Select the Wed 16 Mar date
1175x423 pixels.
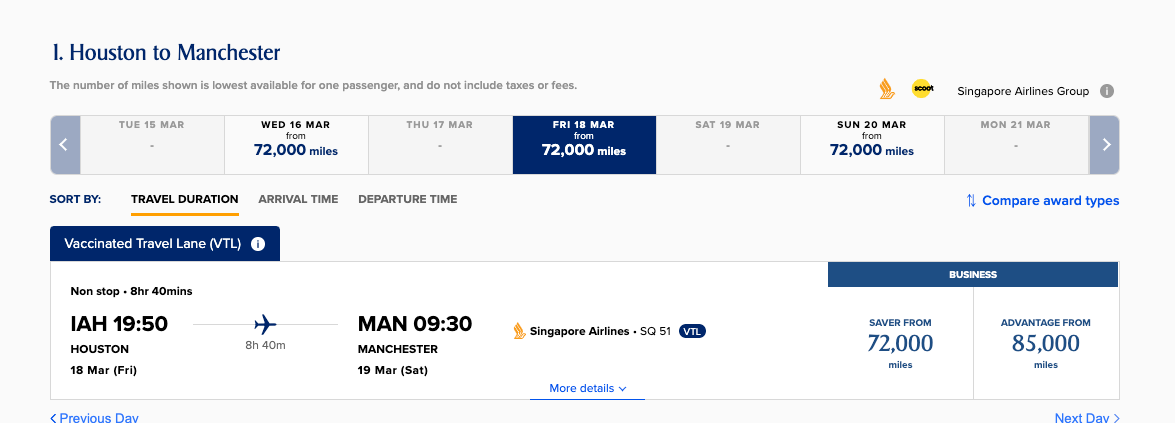[x=296, y=145]
